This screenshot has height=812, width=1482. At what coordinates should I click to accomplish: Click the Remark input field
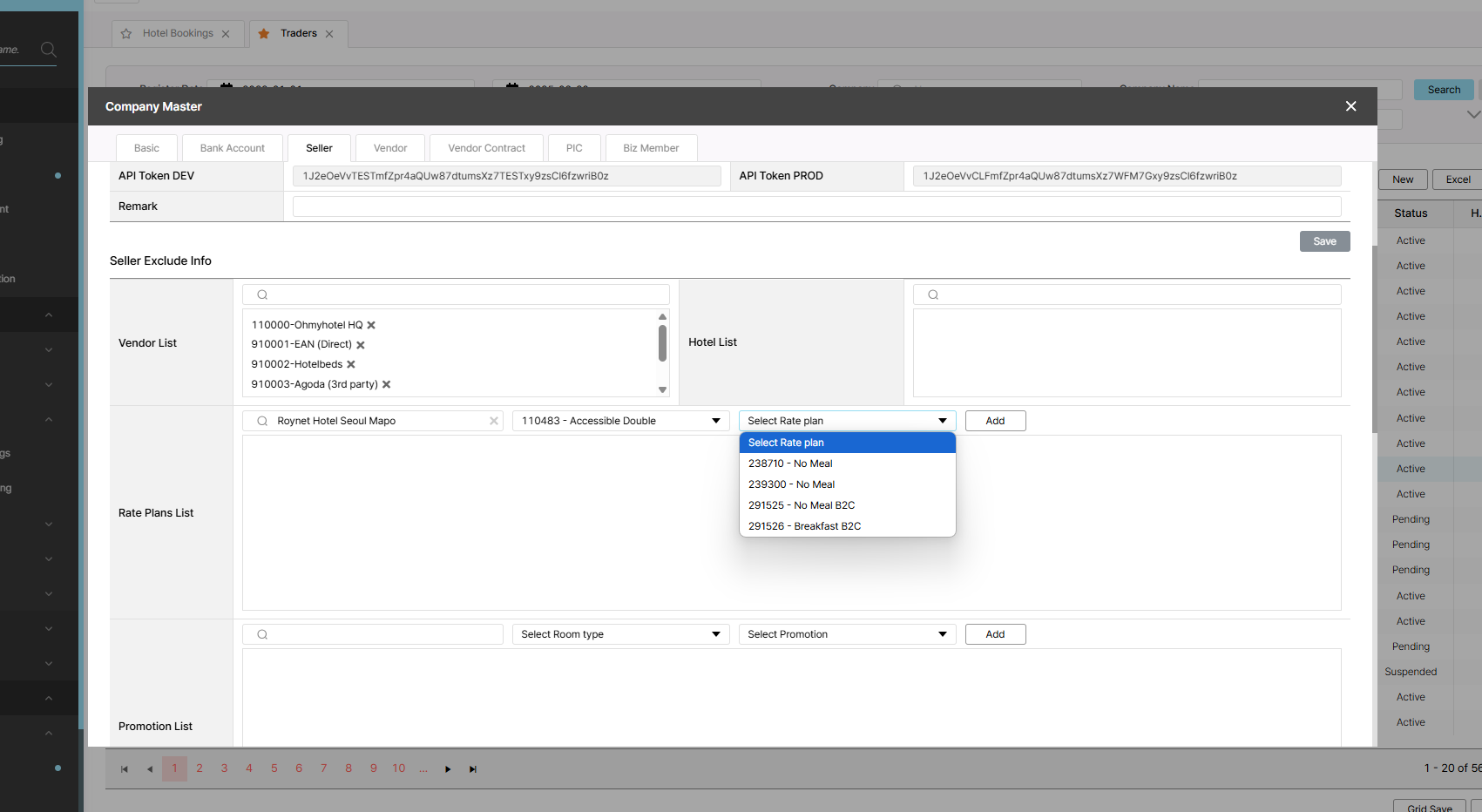[x=816, y=206]
